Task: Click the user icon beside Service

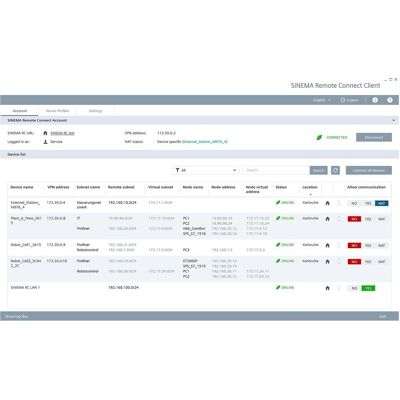Action: click(45, 142)
